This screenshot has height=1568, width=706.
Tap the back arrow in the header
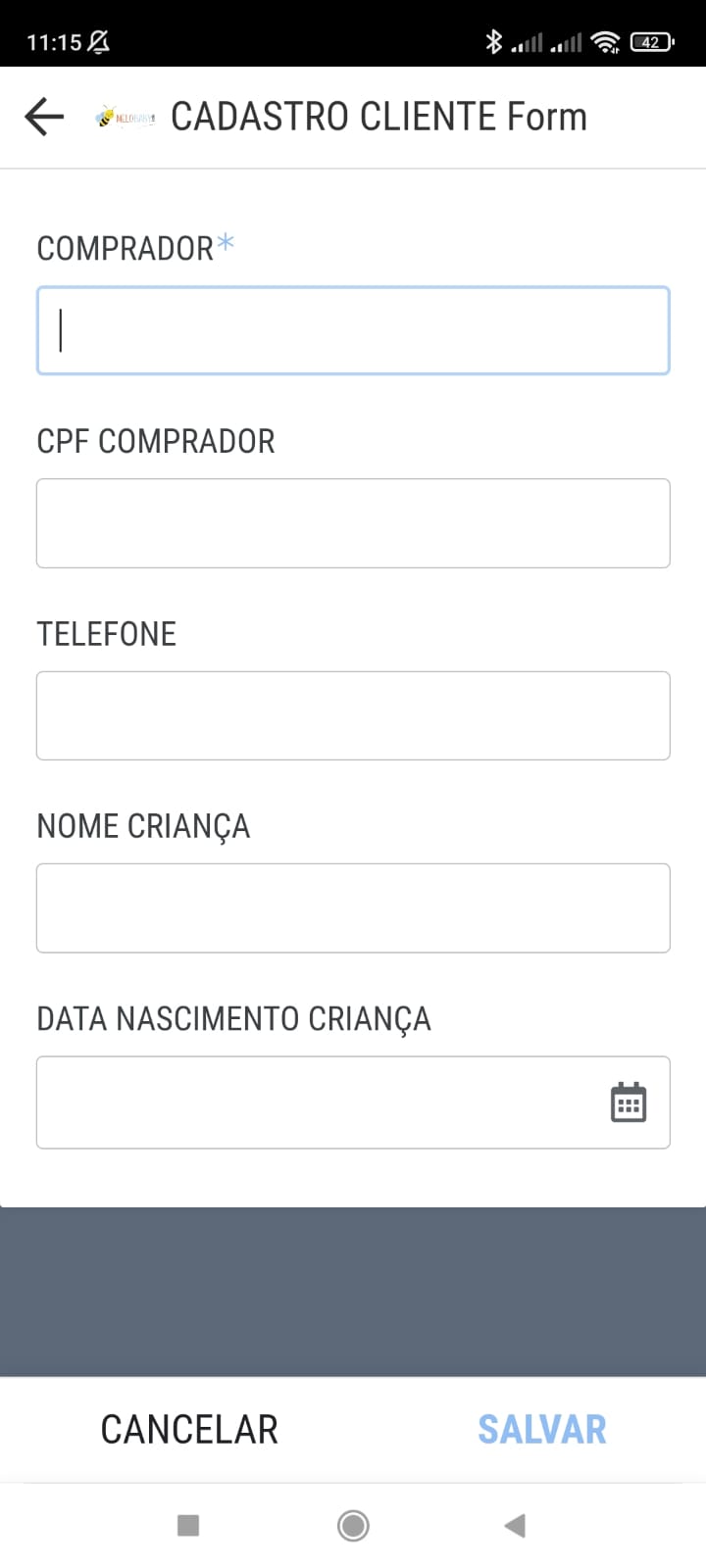44,117
